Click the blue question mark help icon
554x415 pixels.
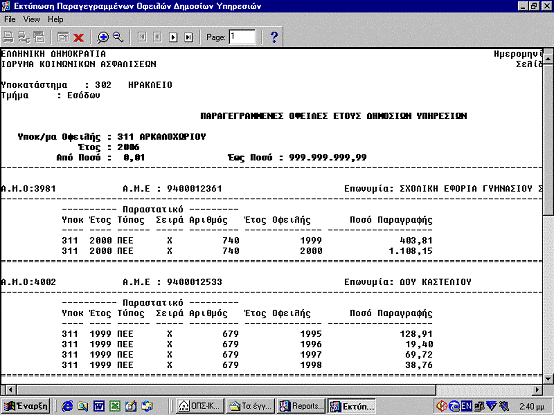274,37
